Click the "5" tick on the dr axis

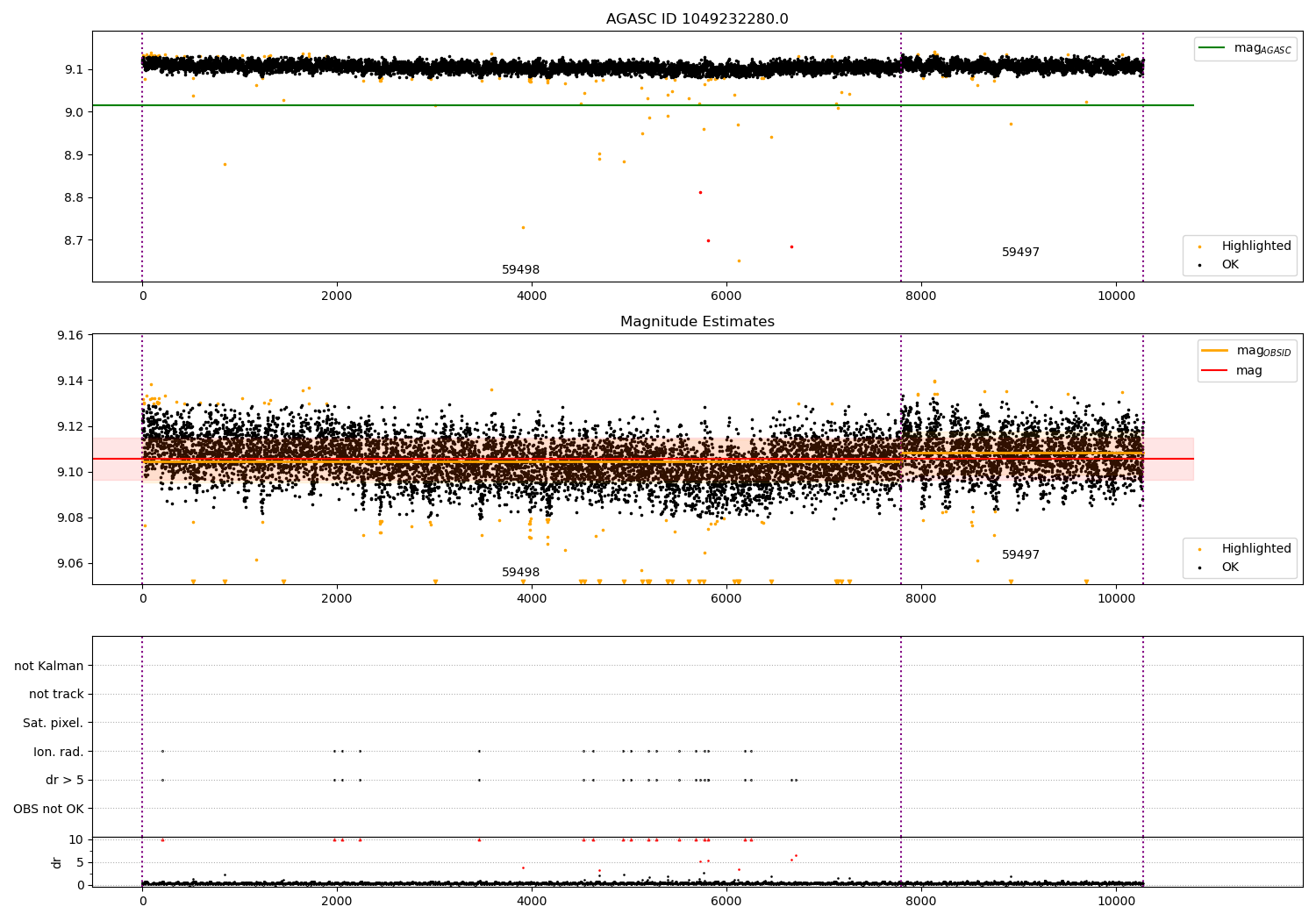pyautogui.click(x=80, y=862)
